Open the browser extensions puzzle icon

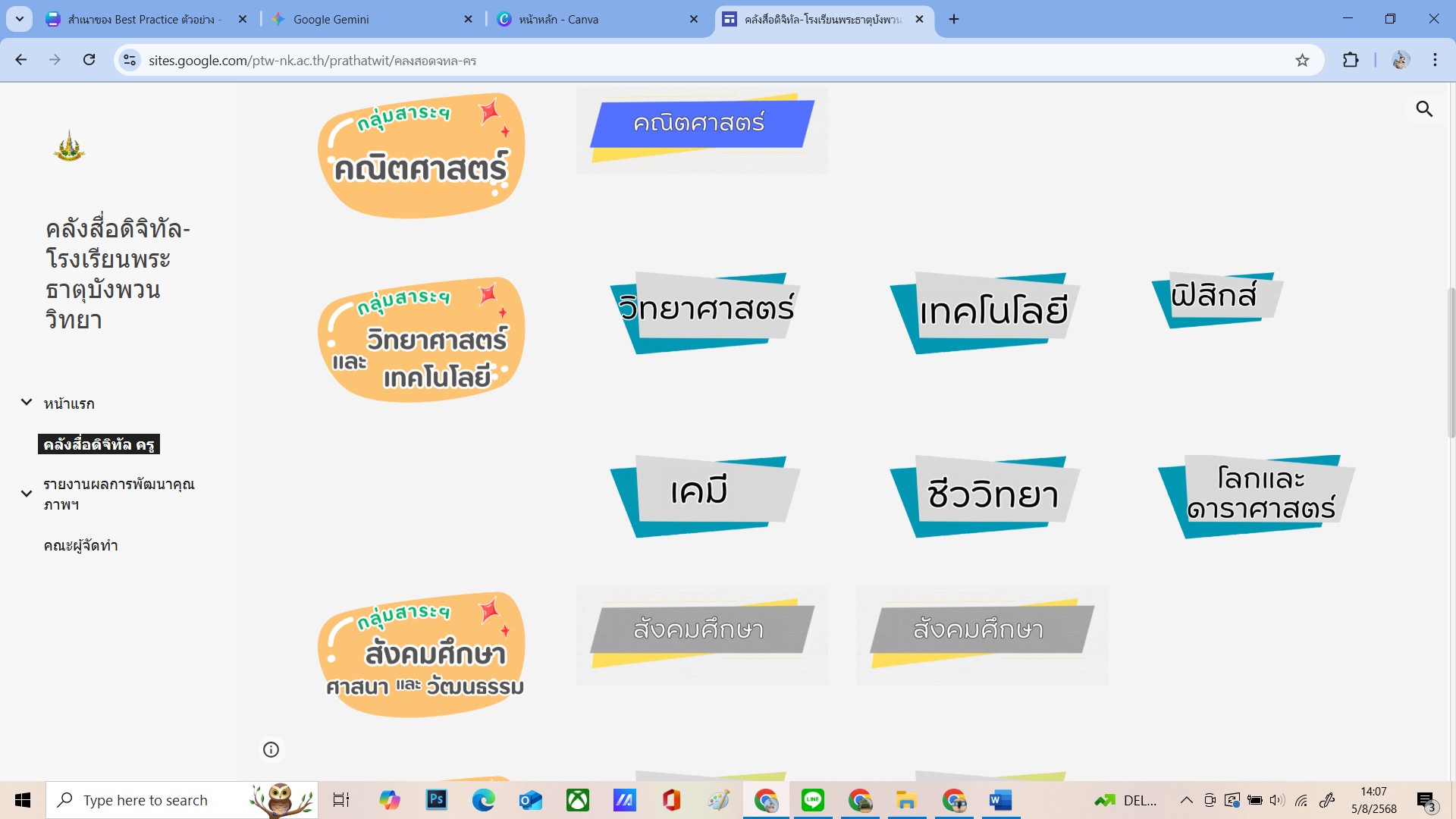click(1351, 60)
